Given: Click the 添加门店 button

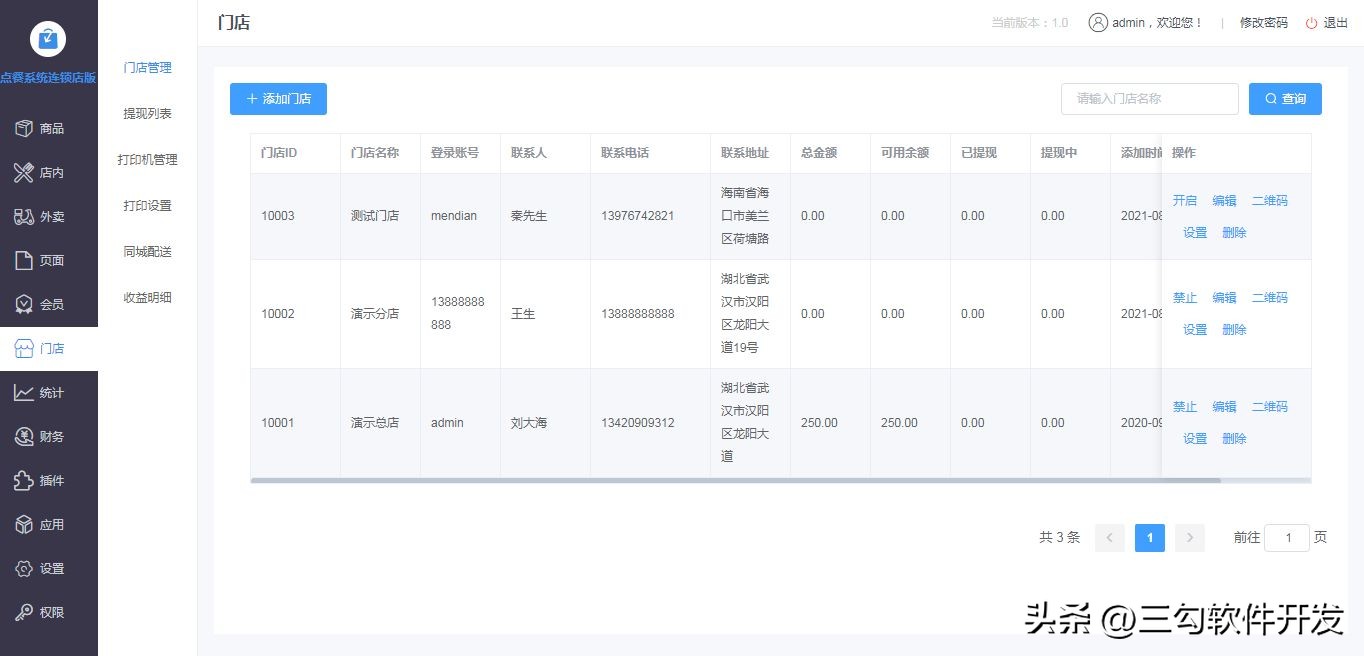Looking at the screenshot, I should tap(278, 99).
